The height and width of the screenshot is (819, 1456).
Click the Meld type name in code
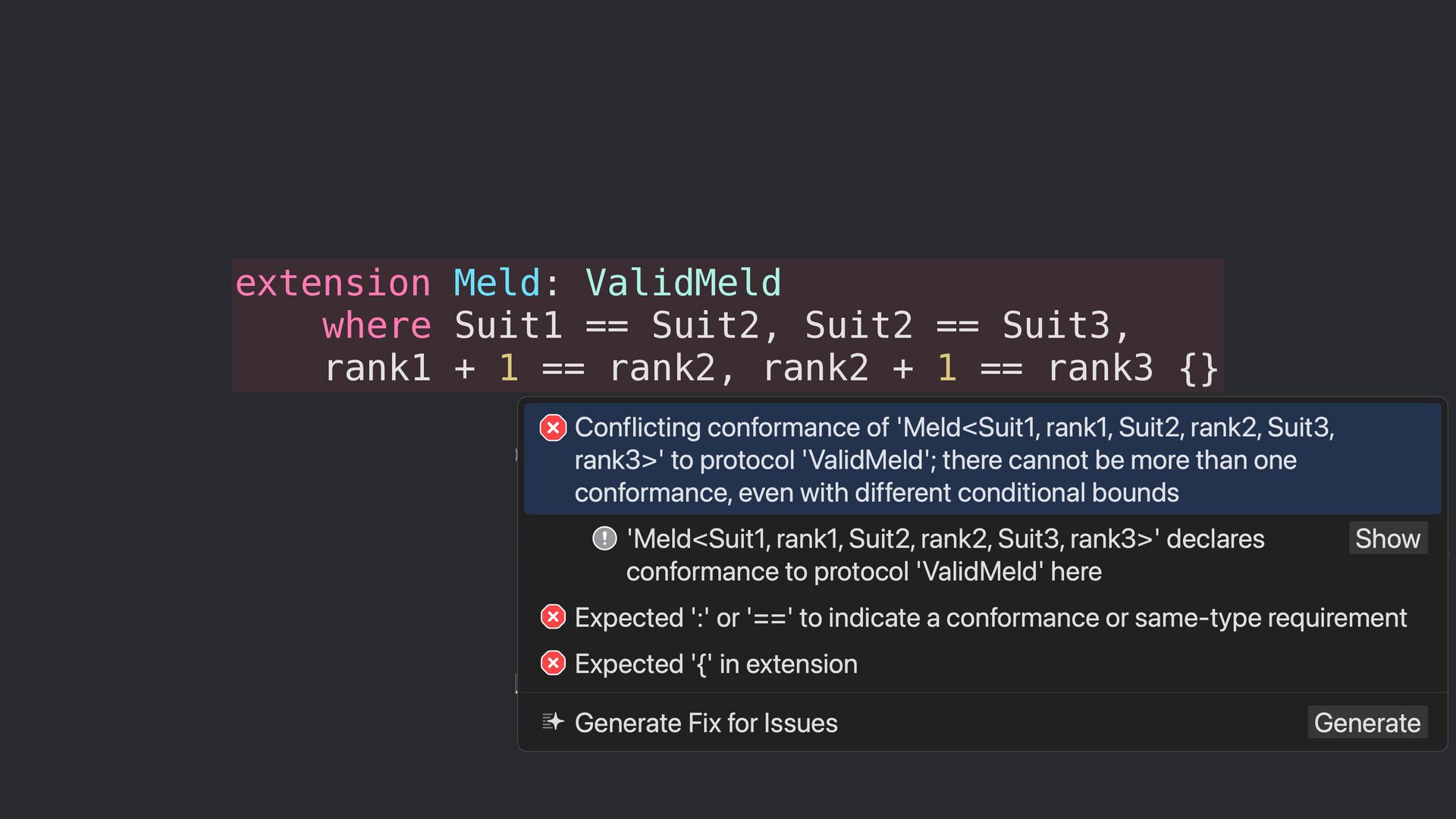coord(497,283)
